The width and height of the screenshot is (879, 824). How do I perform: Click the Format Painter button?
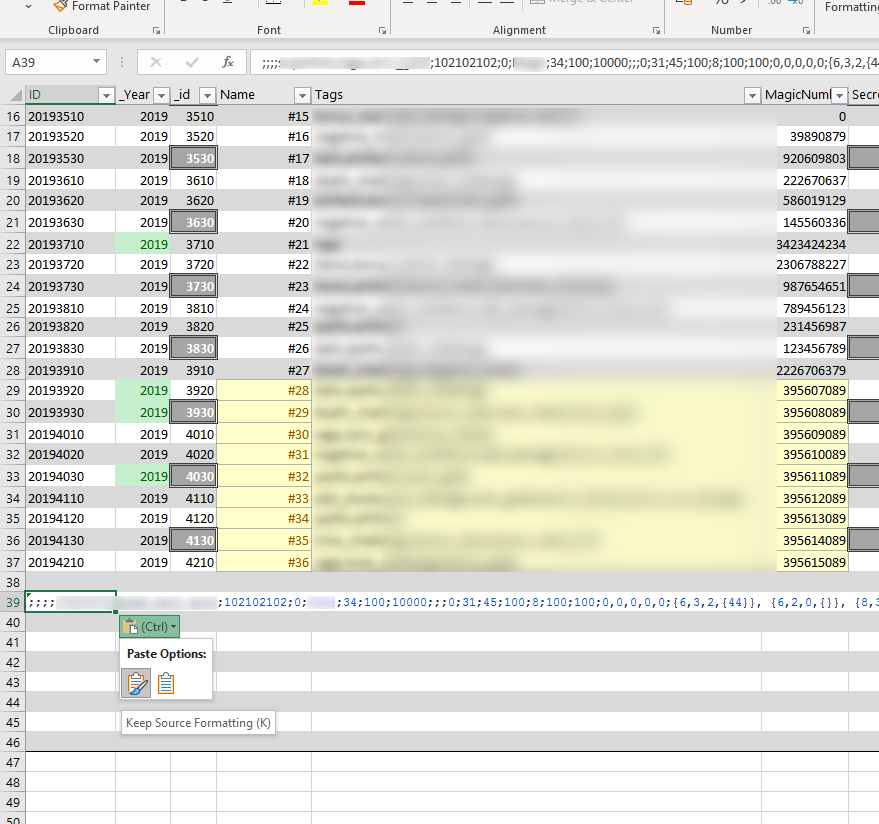[x=101, y=6]
